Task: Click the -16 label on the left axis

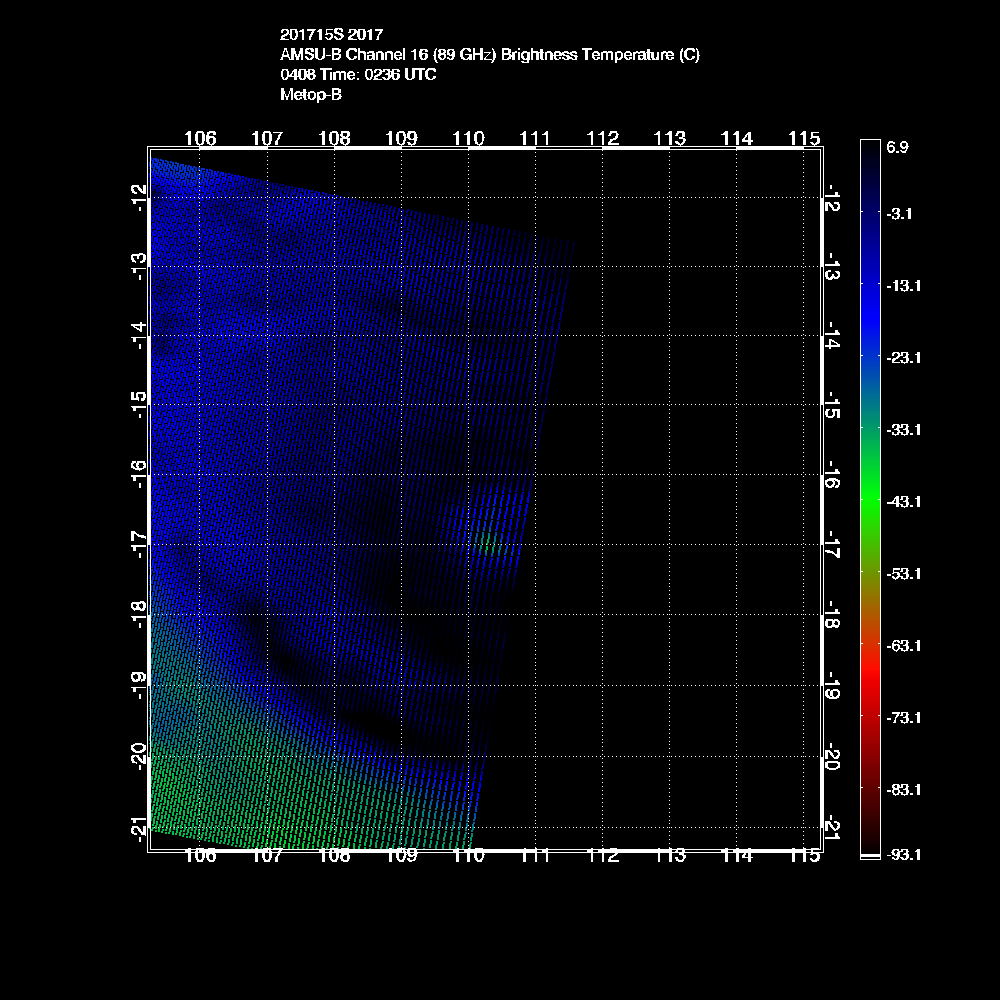Action: (138, 476)
